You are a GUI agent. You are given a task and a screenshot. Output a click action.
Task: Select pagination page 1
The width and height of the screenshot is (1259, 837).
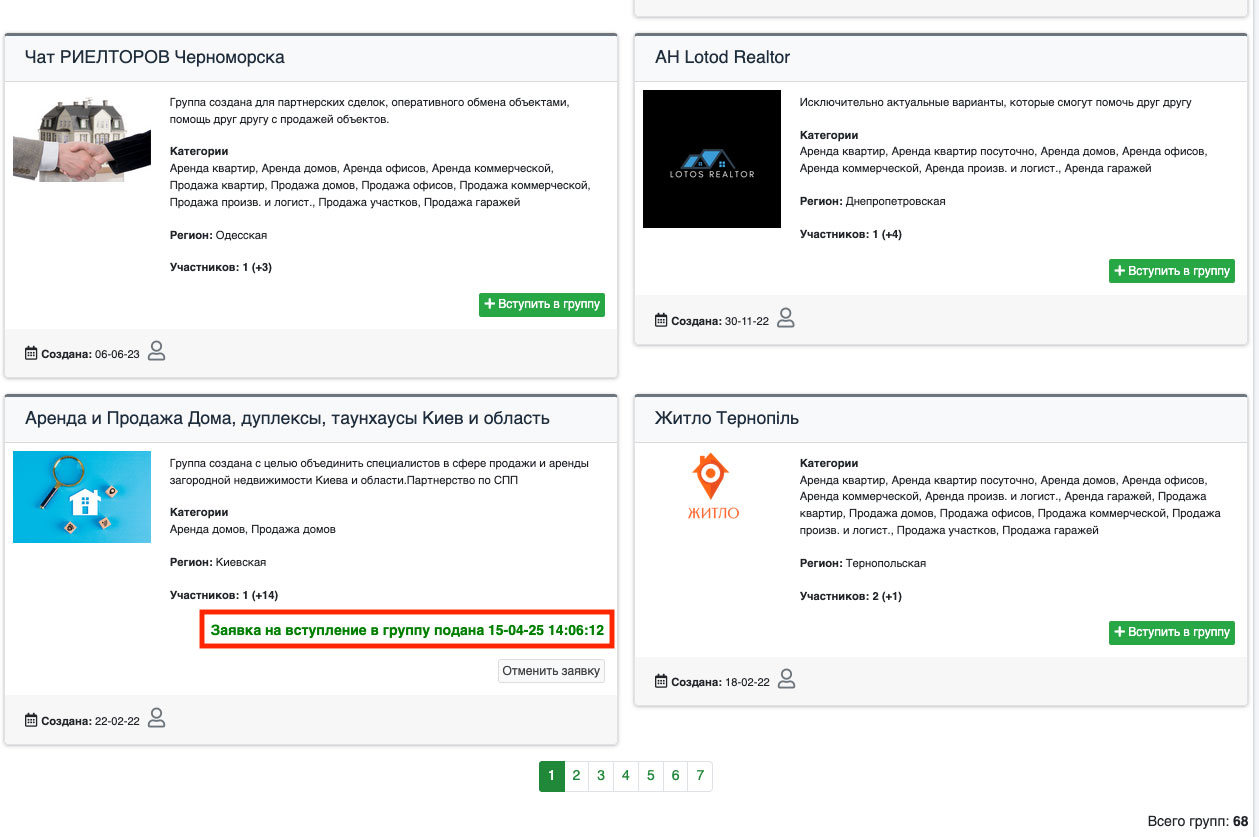click(552, 776)
